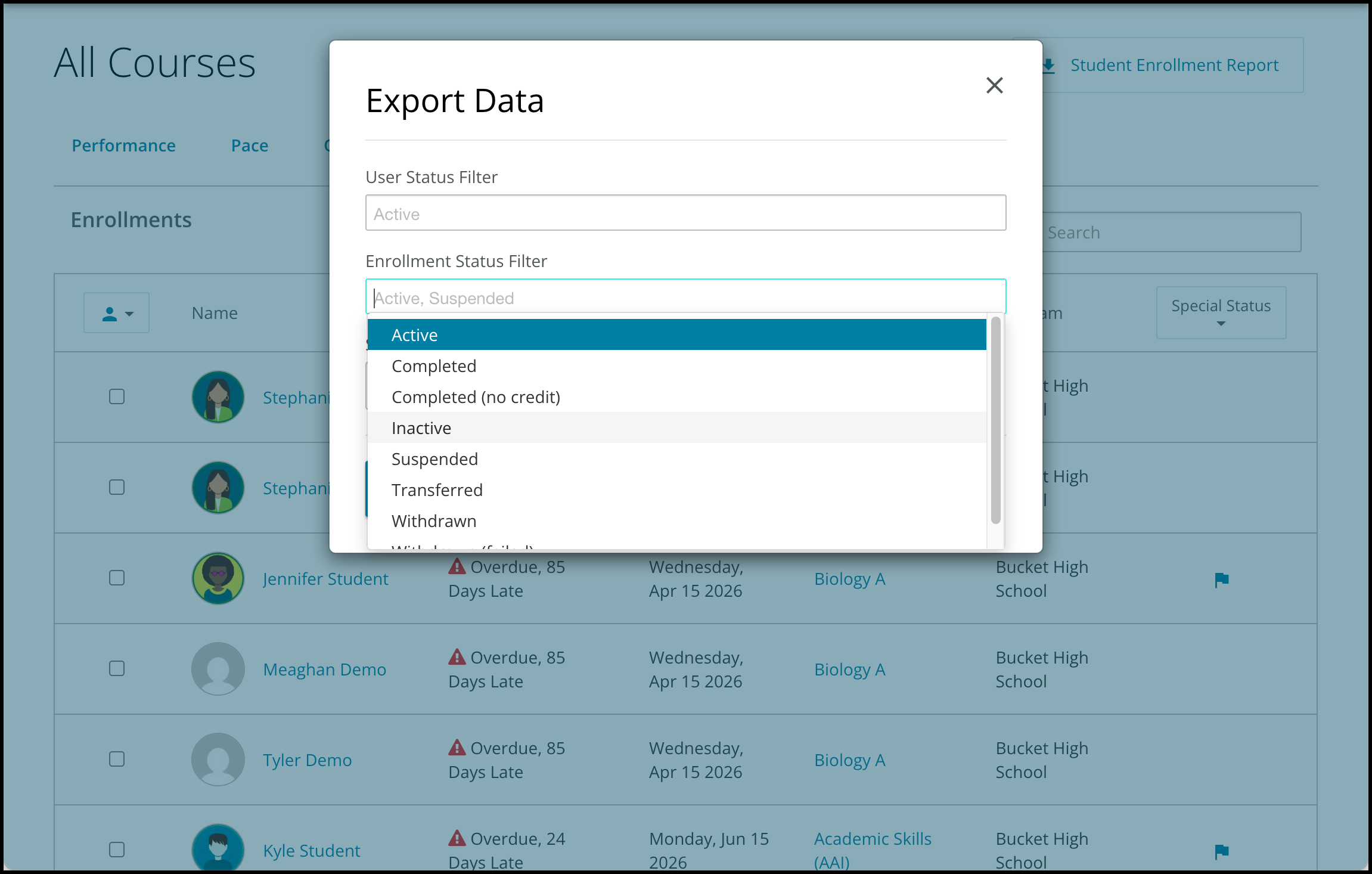Select Withdrawn from the status list
Screen dimensions: 1372x874
tap(676, 520)
